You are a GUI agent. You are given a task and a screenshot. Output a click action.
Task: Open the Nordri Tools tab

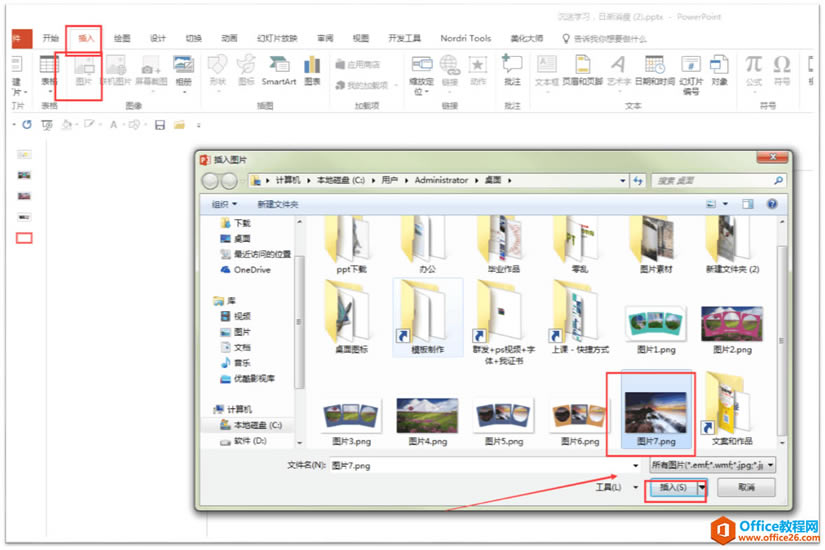click(x=466, y=38)
